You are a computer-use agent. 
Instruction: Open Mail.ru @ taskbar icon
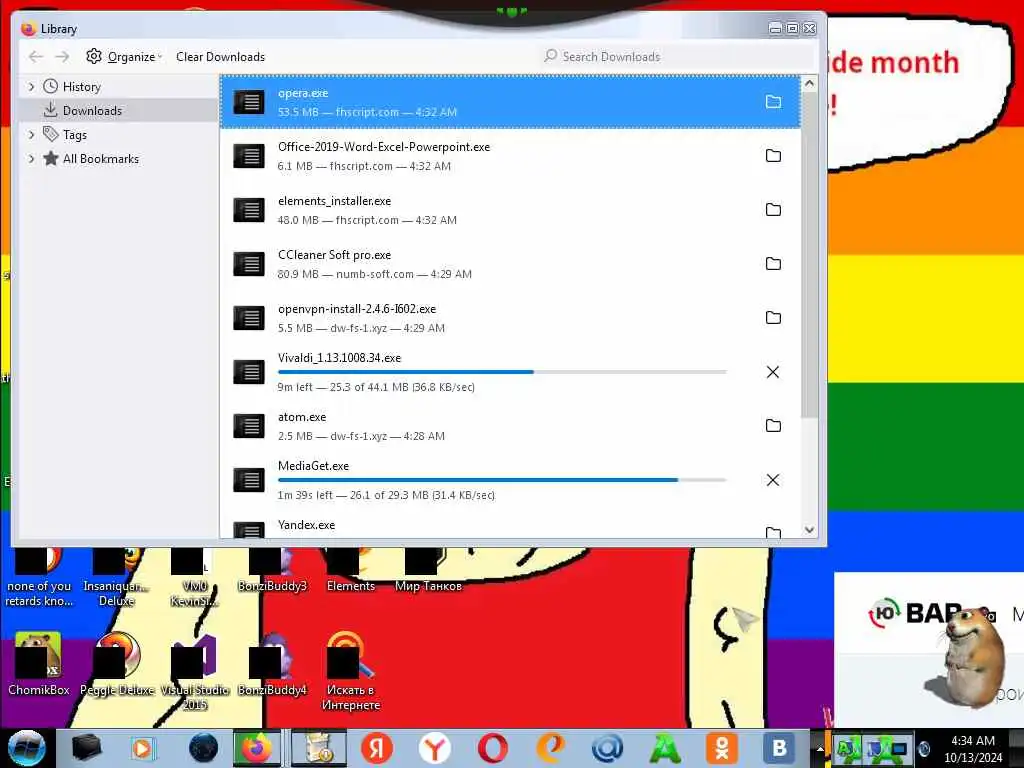tap(607, 748)
